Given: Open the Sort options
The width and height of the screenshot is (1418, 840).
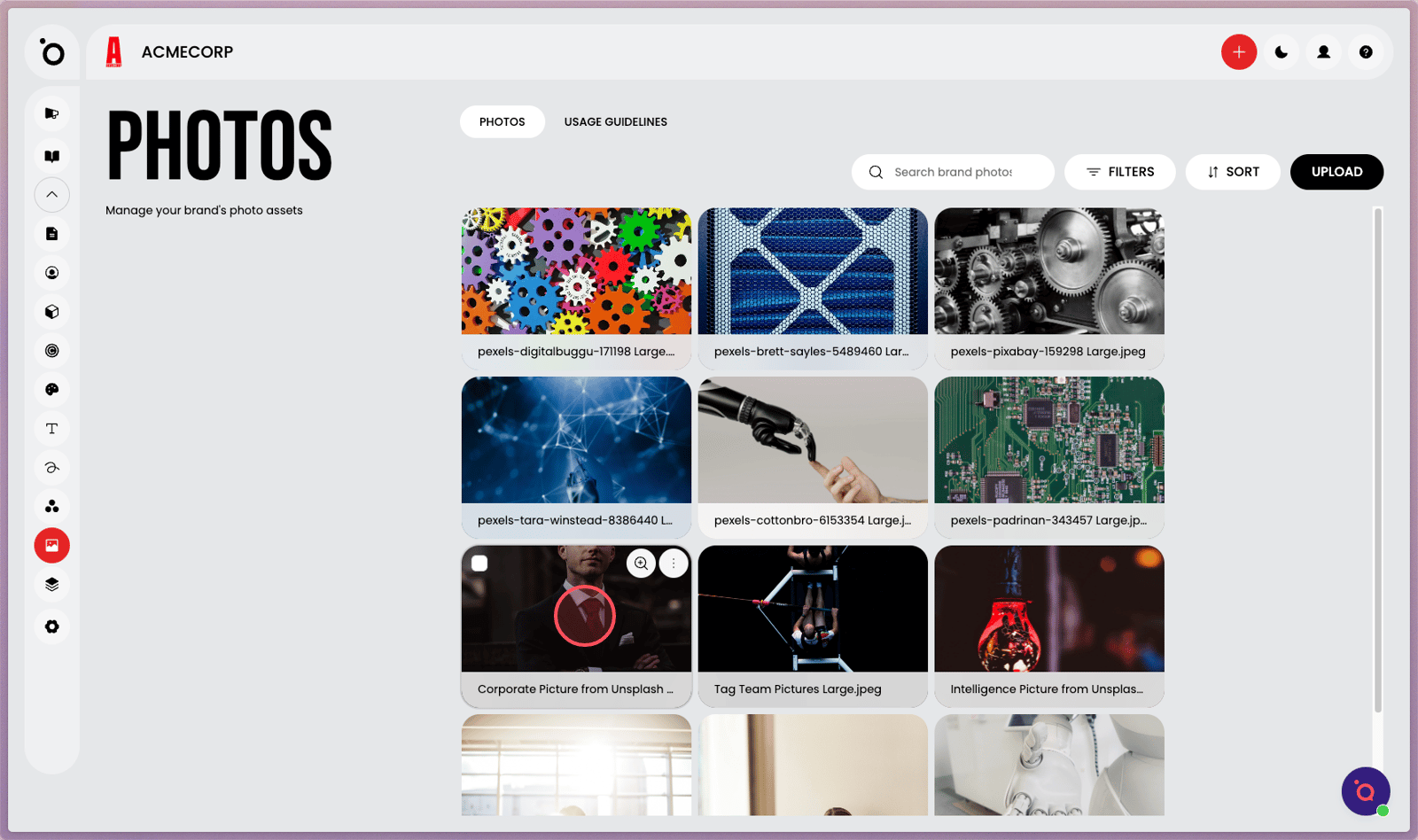Looking at the screenshot, I should [1233, 172].
